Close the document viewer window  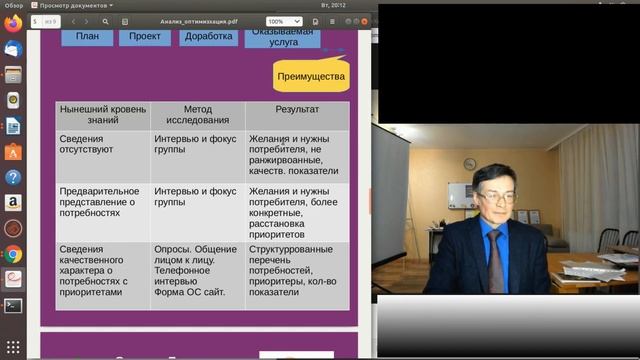[x=364, y=21]
